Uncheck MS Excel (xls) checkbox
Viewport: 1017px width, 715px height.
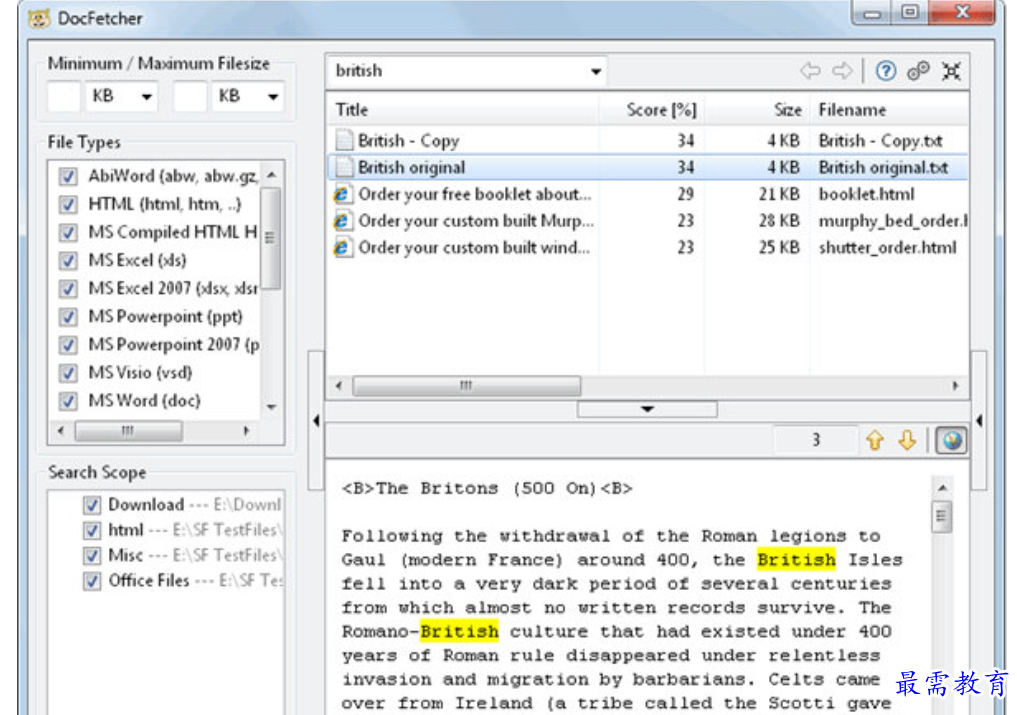tap(68, 261)
